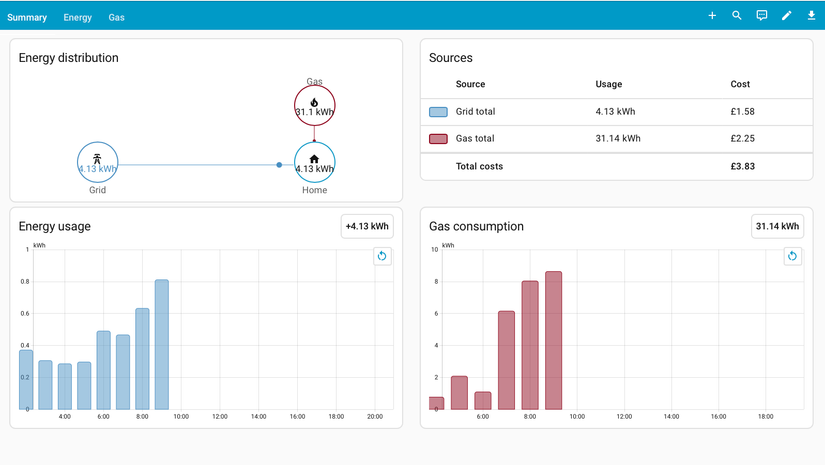Click the pencil edit dashboard icon
Screen dimensions: 825x465
click(x=786, y=16)
